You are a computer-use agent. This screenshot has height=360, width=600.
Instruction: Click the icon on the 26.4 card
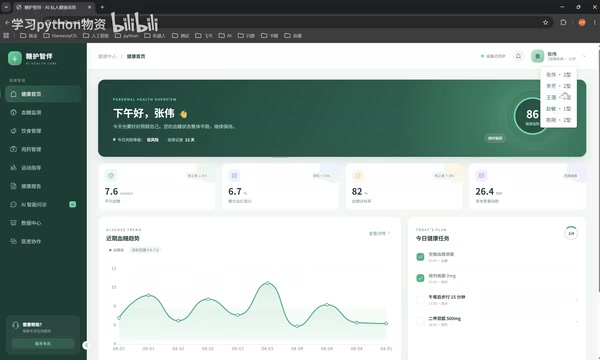click(481, 176)
